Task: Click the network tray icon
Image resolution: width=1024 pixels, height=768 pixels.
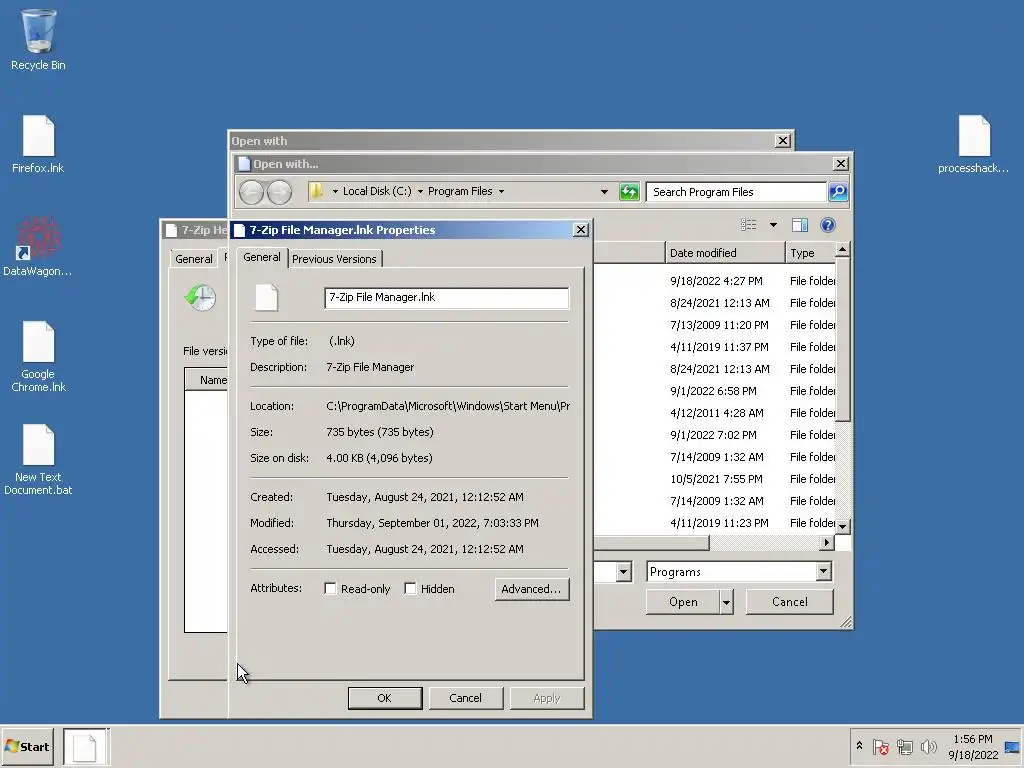Action: (x=904, y=746)
